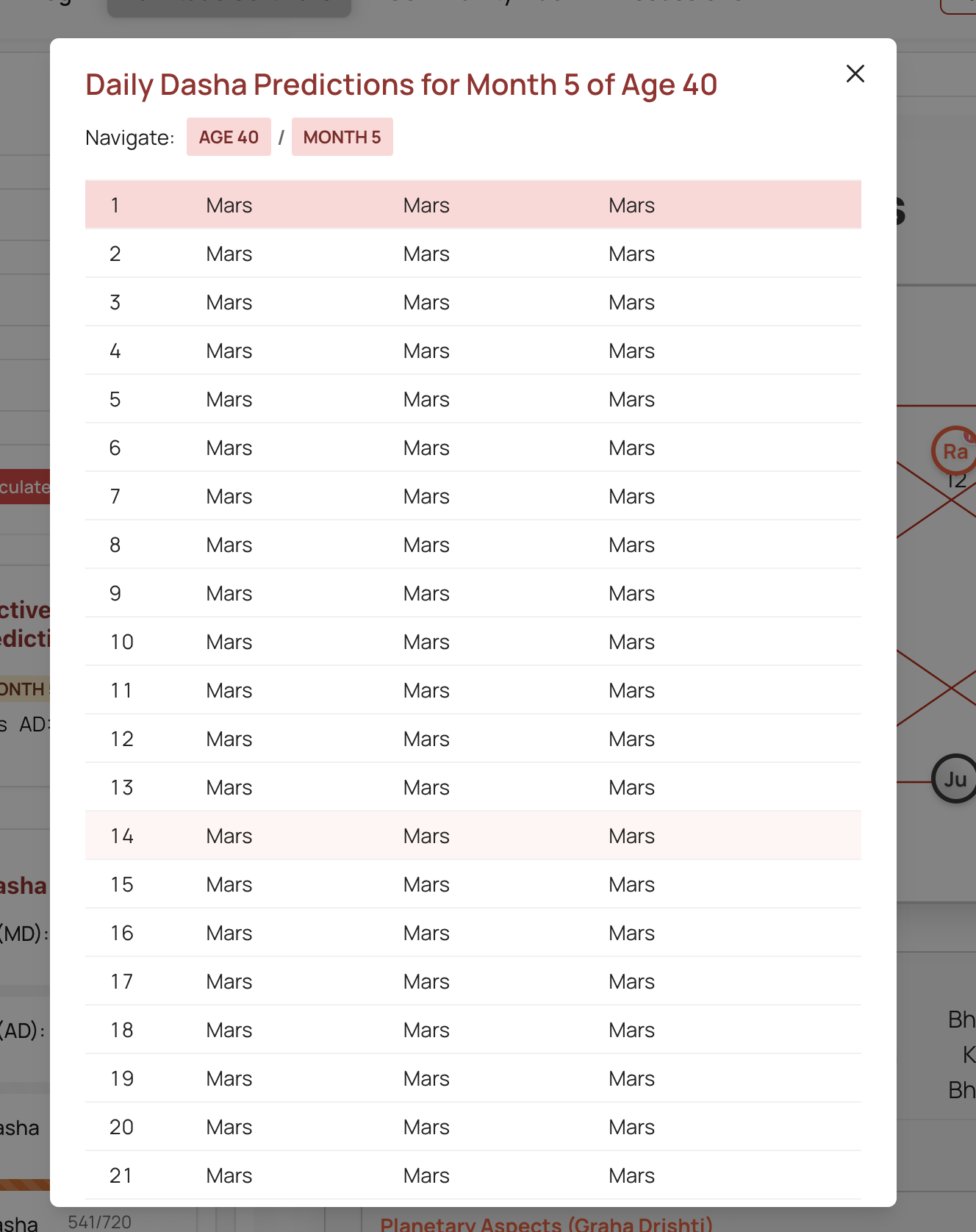Open Planetary Aspects (Graha Drishti) heading
Image resolution: width=976 pixels, height=1232 pixels.
pos(546,1224)
